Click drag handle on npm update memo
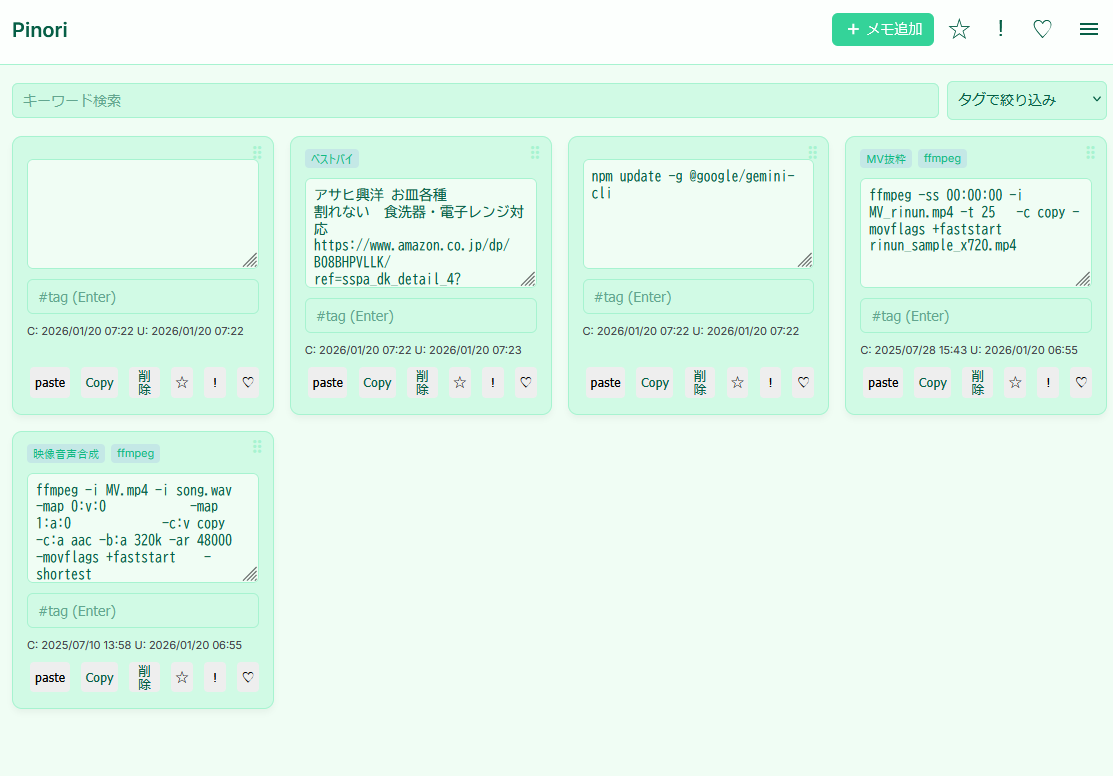 click(812, 153)
